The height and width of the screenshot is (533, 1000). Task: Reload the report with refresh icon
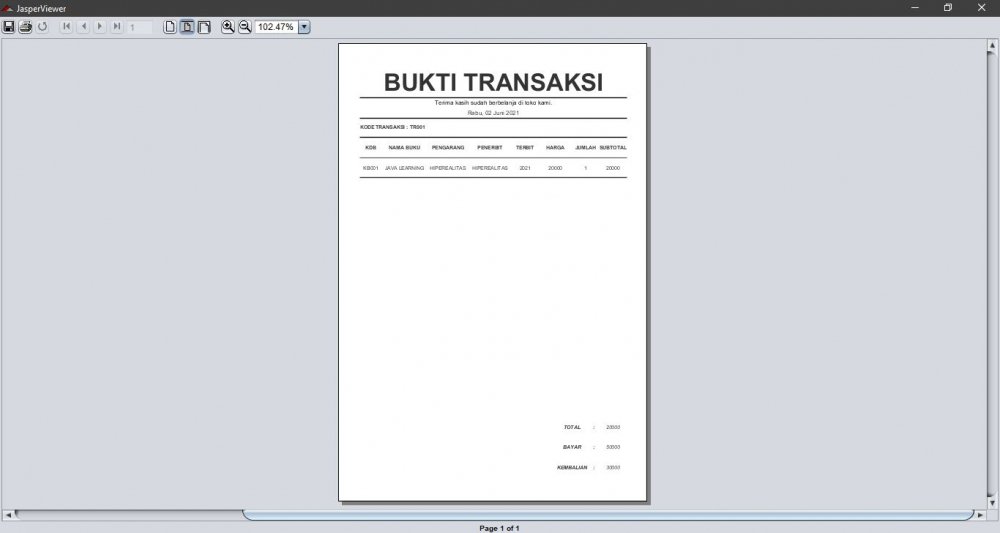pyautogui.click(x=43, y=27)
